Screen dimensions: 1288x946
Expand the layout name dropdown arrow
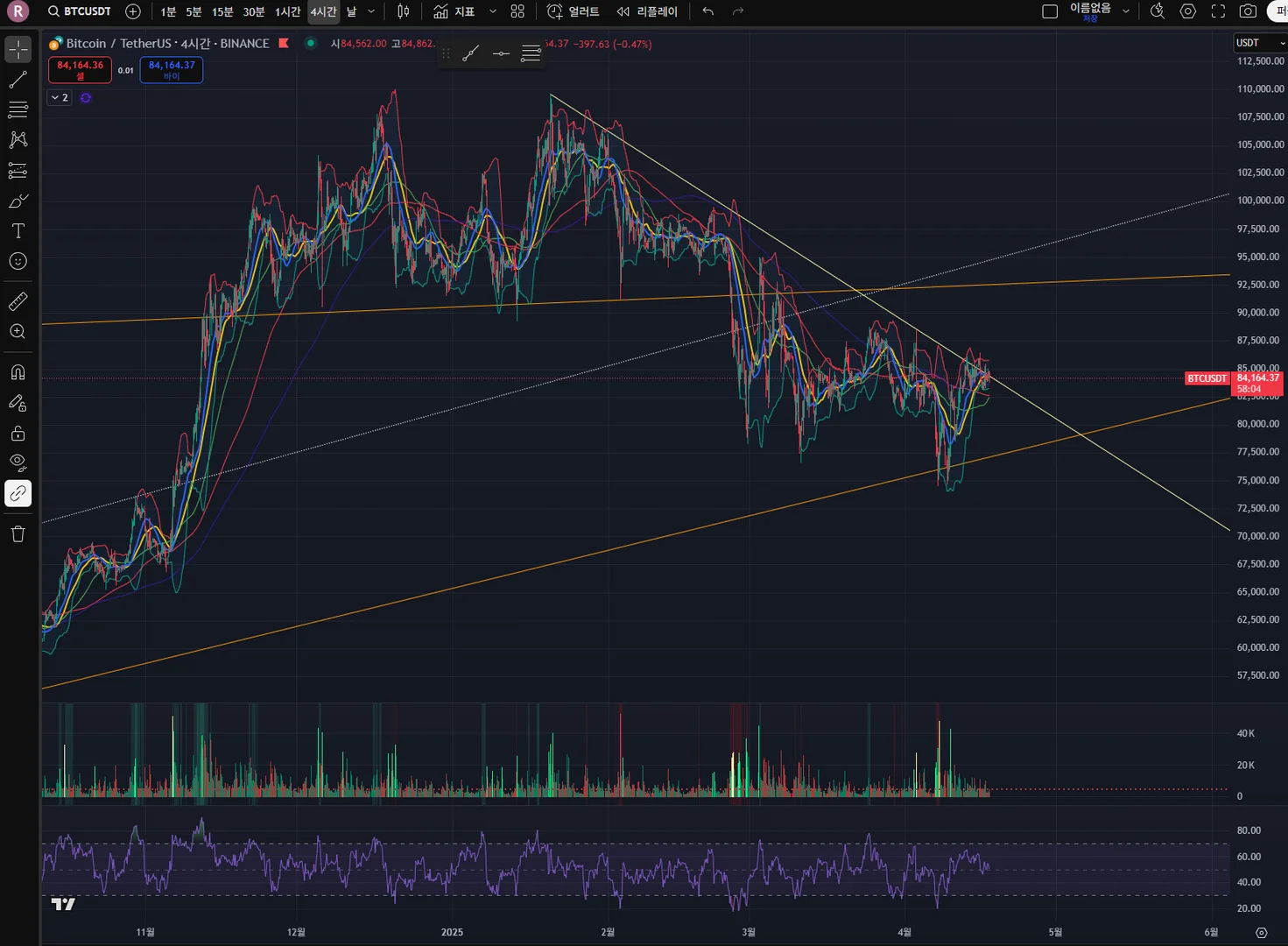[1126, 11]
